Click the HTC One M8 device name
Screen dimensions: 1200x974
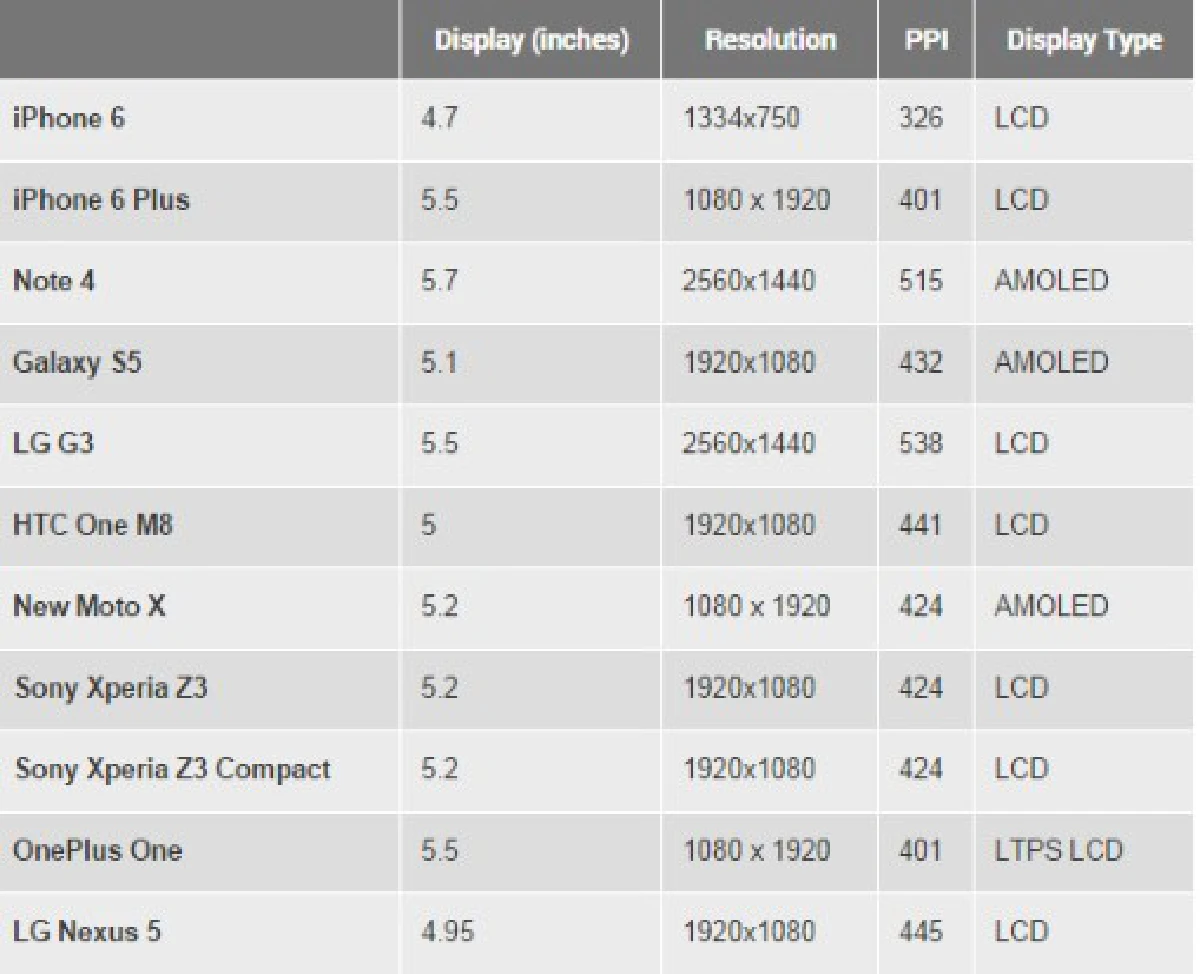[93, 526]
